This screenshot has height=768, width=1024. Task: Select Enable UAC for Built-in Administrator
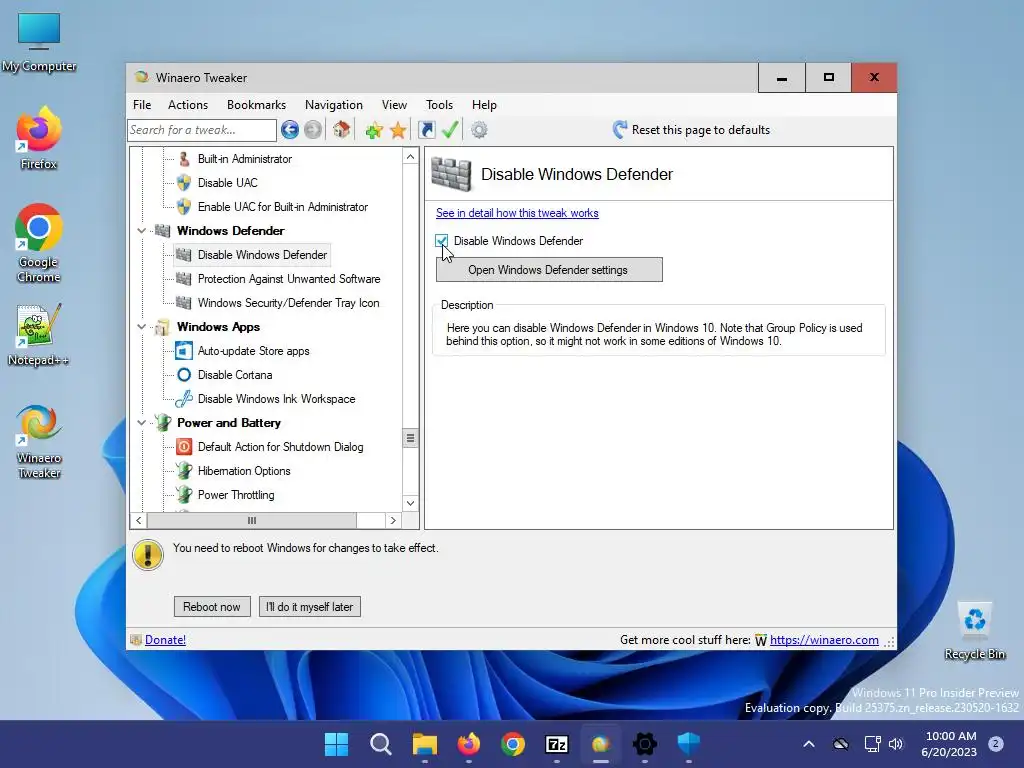[x=283, y=207]
